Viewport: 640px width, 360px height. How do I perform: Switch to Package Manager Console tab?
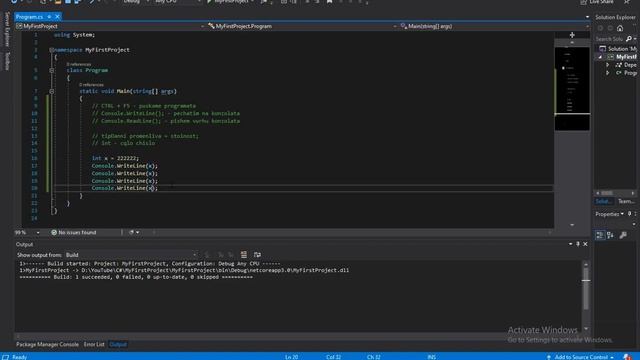click(47, 344)
